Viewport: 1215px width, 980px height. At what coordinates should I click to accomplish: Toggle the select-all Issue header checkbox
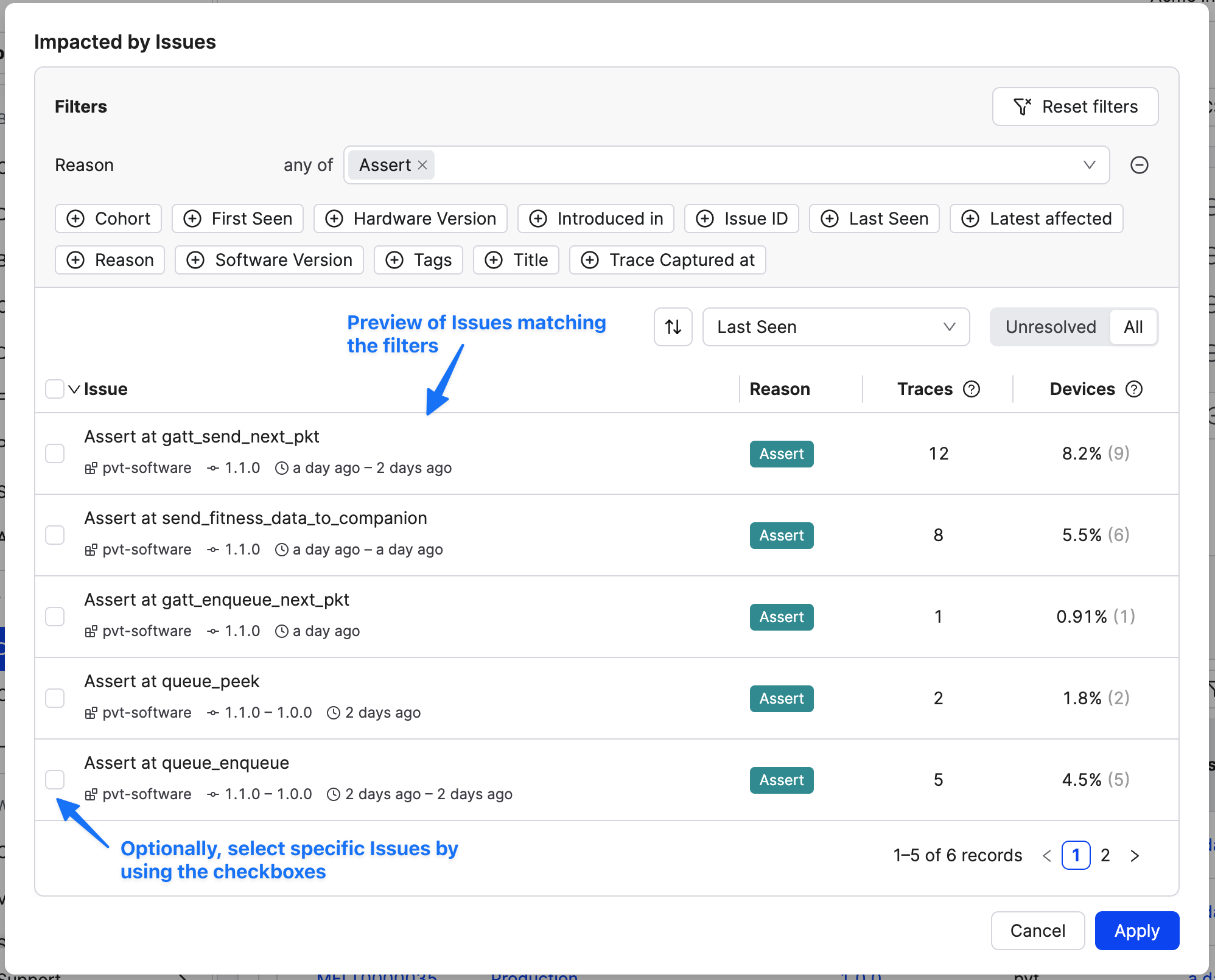click(55, 389)
